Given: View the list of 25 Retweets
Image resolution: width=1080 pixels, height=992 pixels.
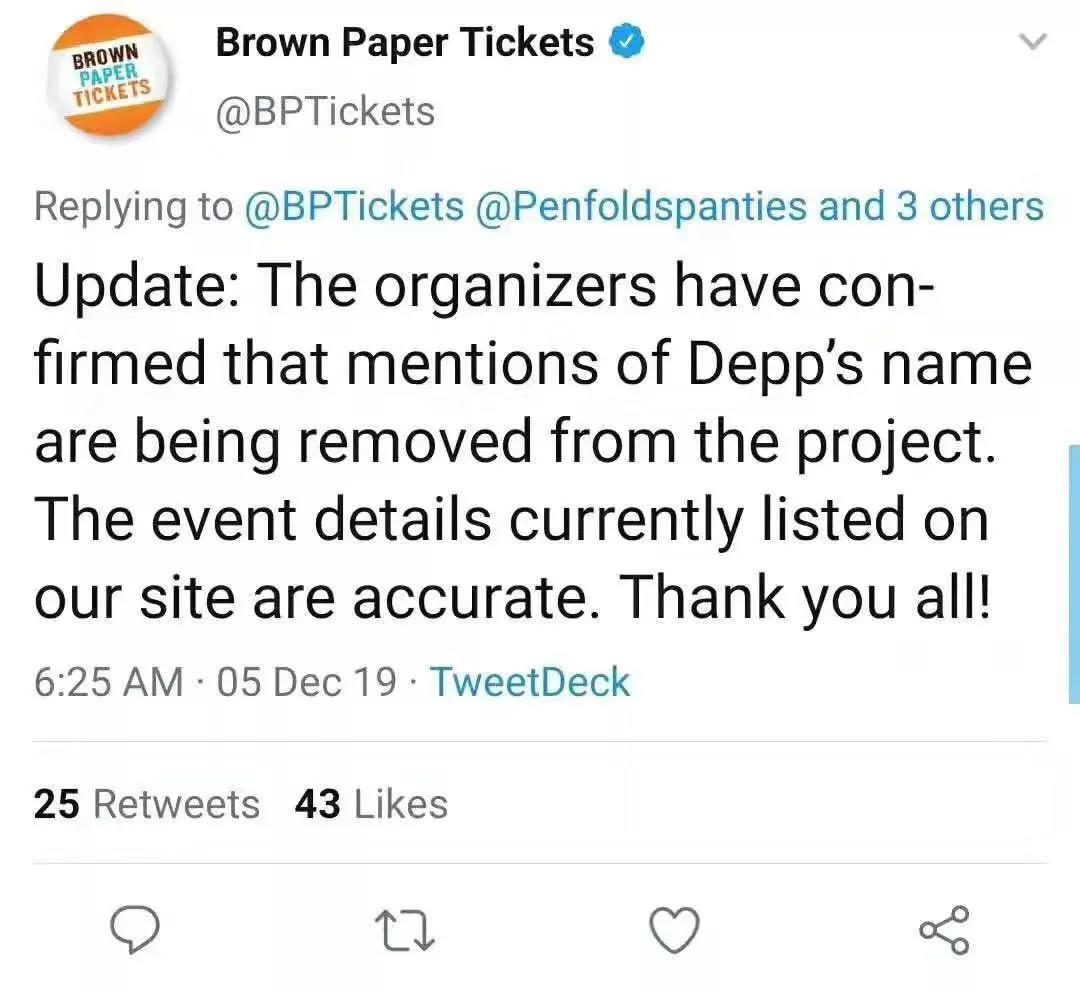Looking at the screenshot, I should coord(147,804).
